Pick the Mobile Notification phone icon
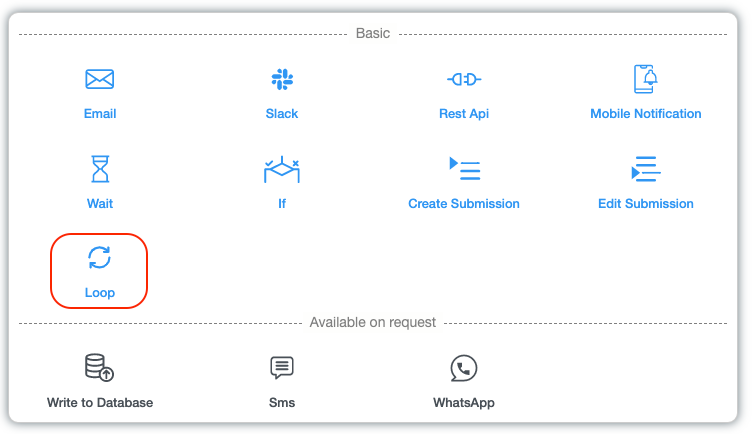The height and width of the screenshot is (434, 752). (x=645, y=79)
